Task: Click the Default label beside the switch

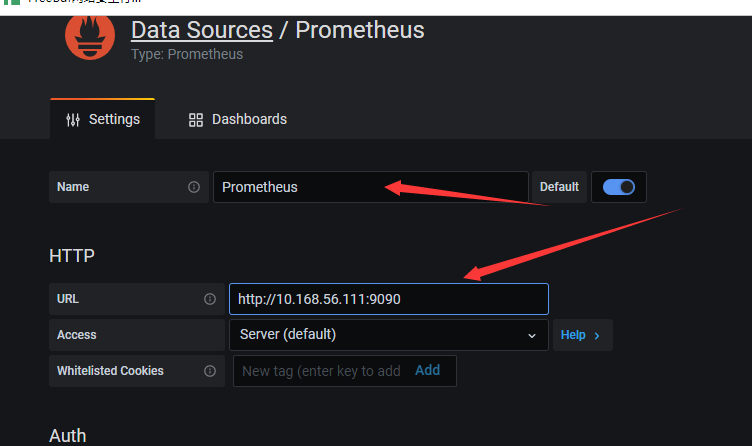Action: click(x=559, y=187)
